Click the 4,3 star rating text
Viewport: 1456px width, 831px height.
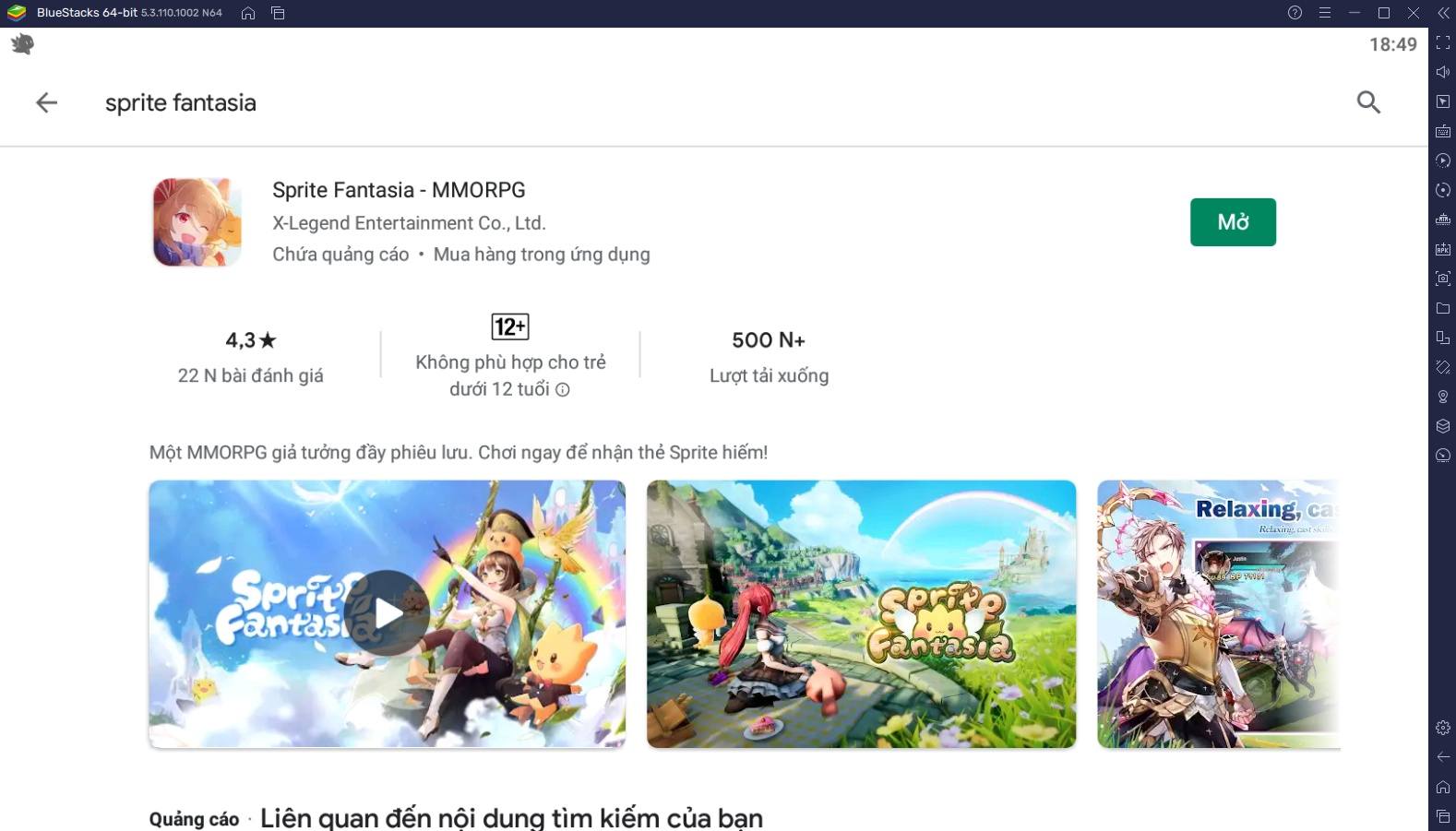pyautogui.click(x=250, y=340)
